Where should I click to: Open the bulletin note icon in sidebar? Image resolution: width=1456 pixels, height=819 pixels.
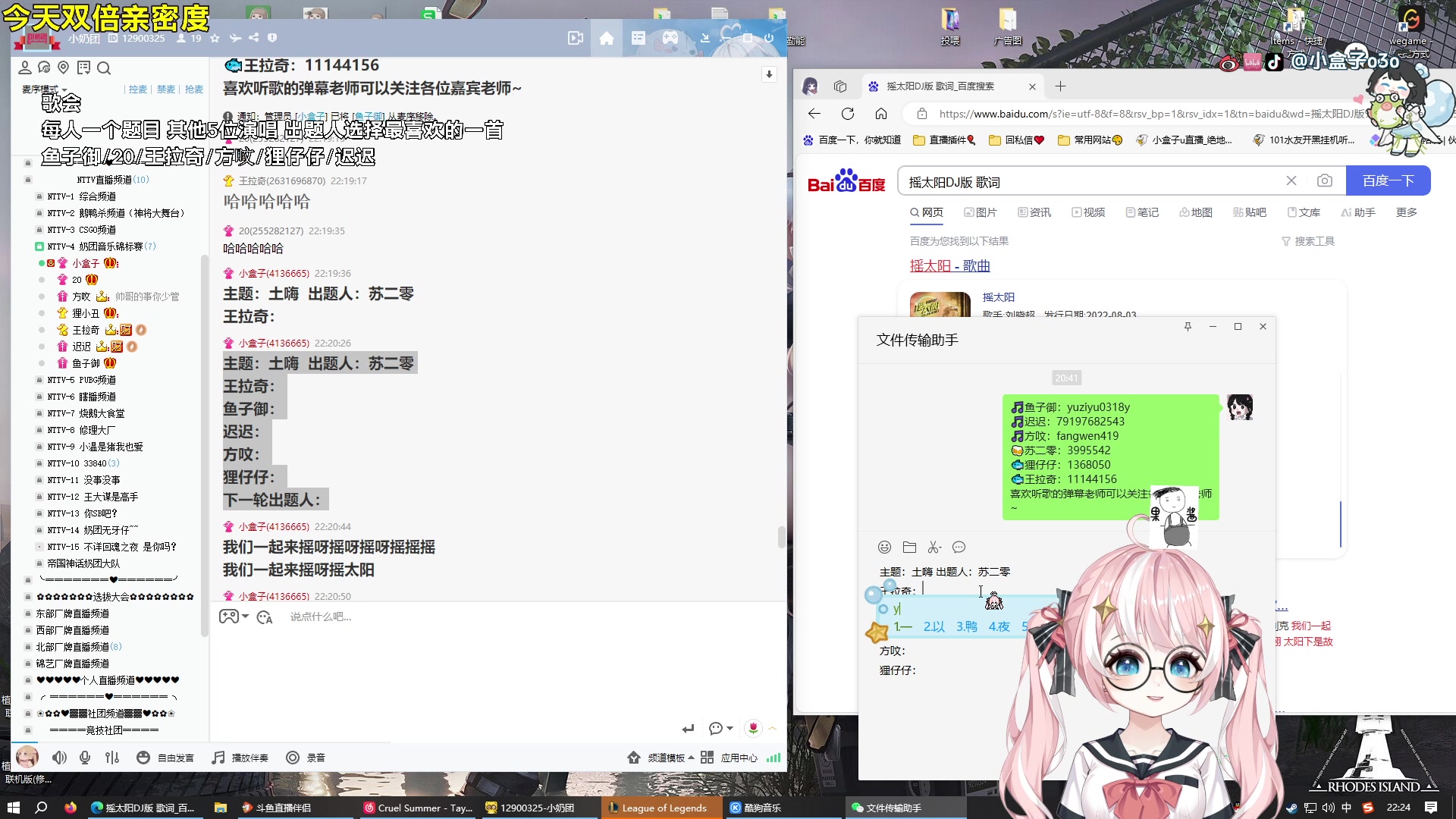[x=83, y=67]
